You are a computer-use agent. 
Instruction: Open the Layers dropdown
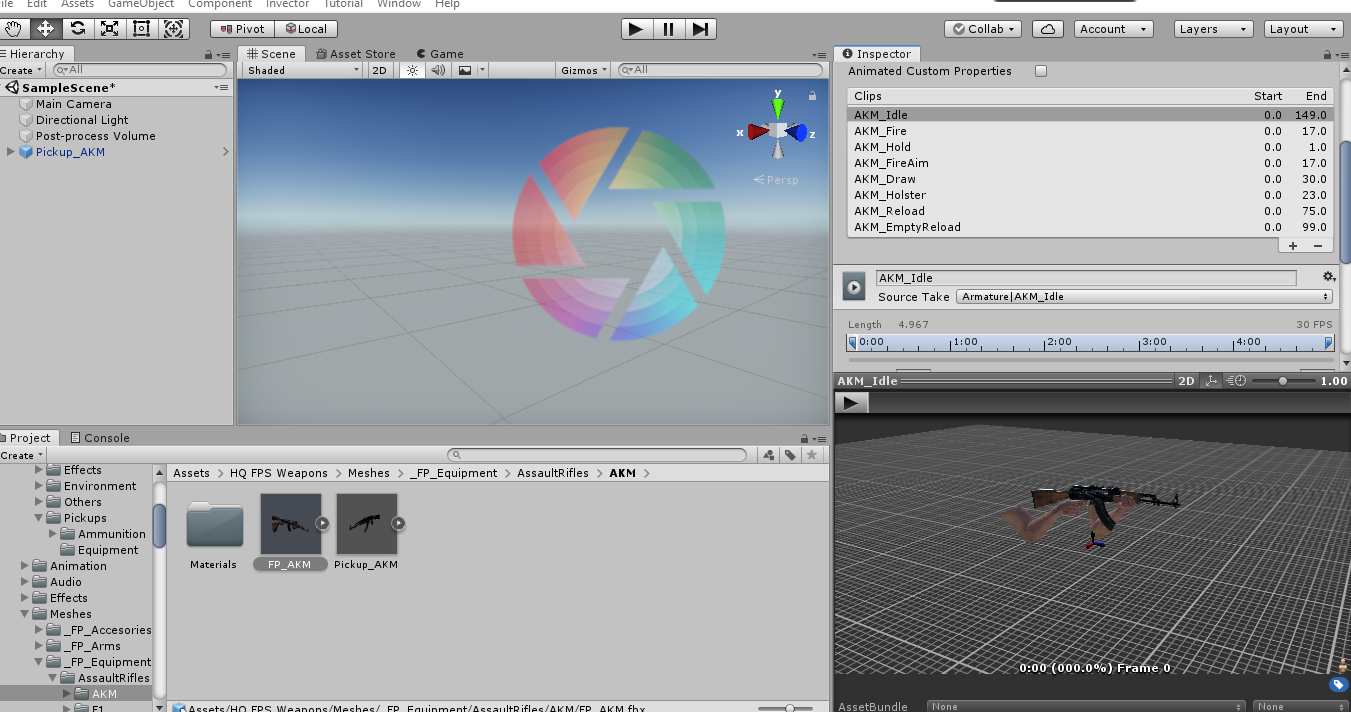1214,29
